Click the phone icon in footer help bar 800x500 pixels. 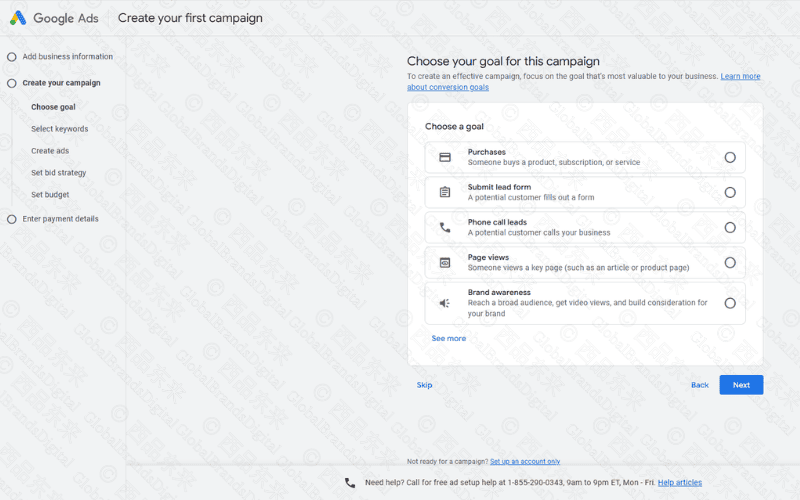point(350,482)
